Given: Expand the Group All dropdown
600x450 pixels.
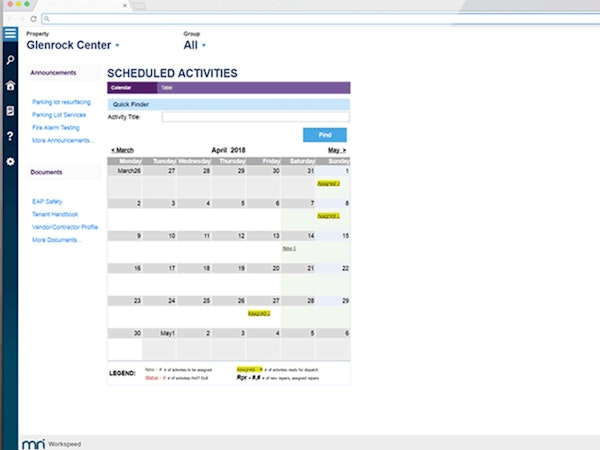Looking at the screenshot, I should (x=194, y=45).
